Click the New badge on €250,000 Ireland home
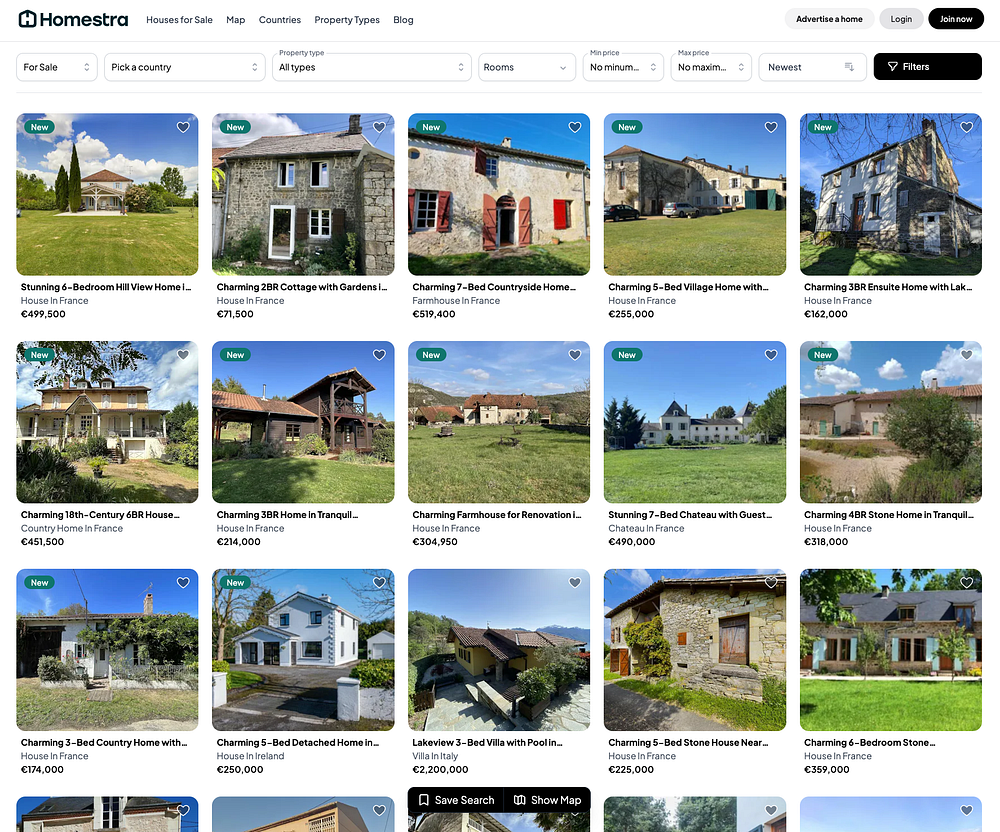Viewport: 1000px width, 832px height. click(235, 582)
